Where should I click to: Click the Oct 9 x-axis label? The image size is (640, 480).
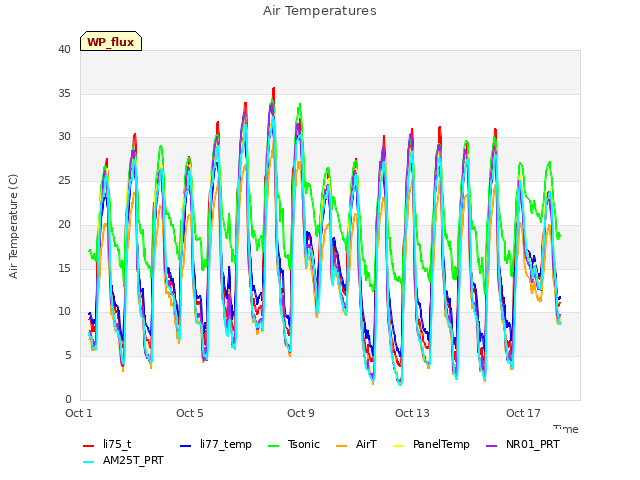301,413
